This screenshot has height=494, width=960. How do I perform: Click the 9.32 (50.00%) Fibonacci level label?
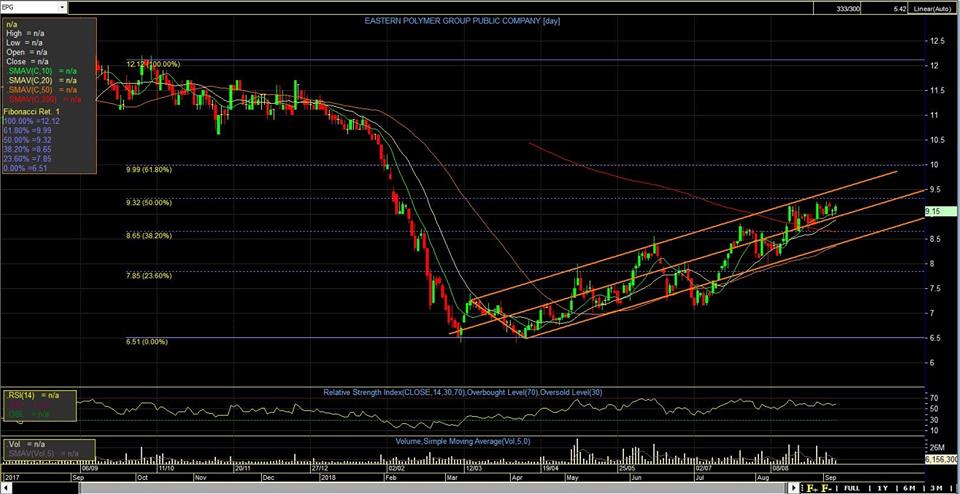point(149,203)
